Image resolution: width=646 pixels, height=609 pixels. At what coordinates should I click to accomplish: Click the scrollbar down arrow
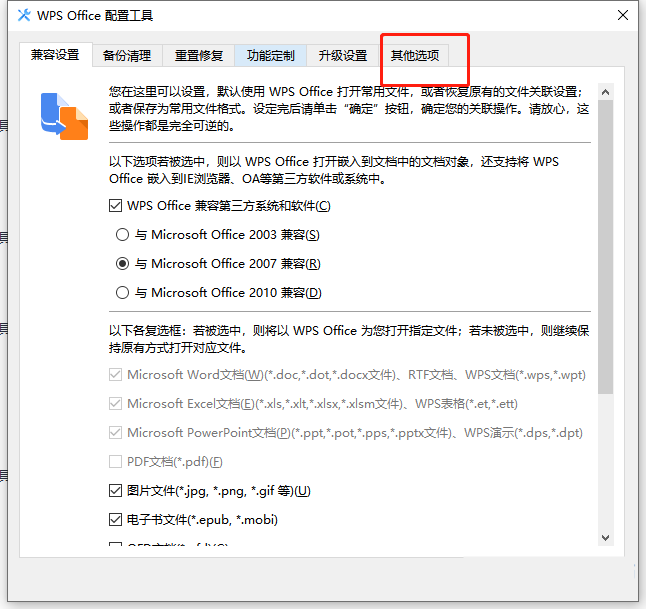point(605,538)
